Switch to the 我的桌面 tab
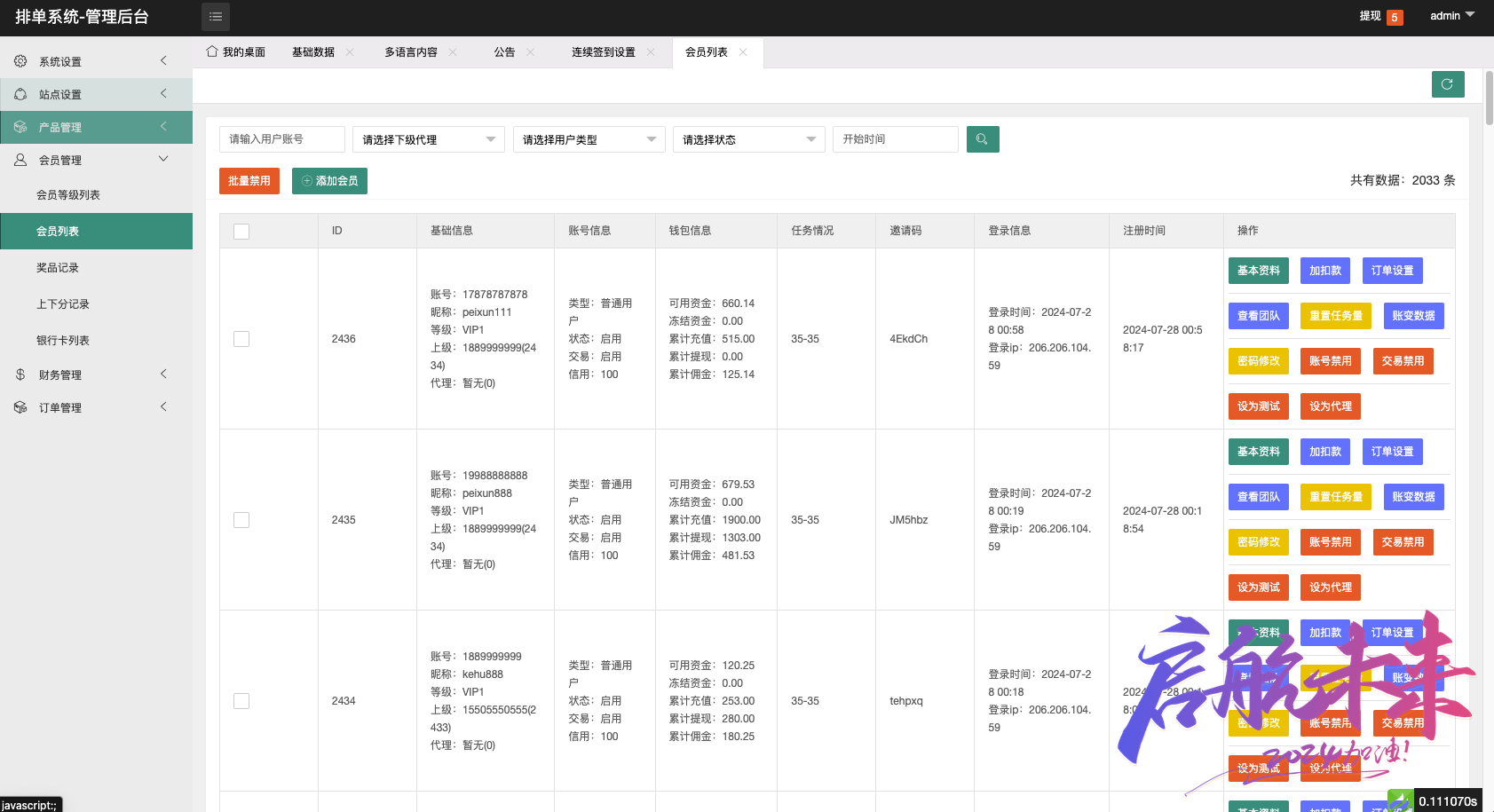 236,52
